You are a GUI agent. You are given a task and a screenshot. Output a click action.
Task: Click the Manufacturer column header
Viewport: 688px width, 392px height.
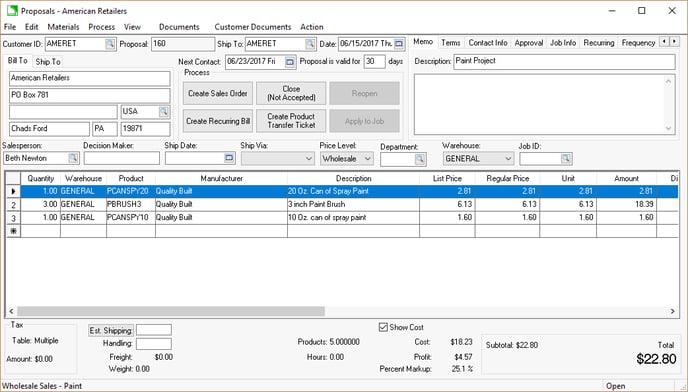tap(222, 179)
